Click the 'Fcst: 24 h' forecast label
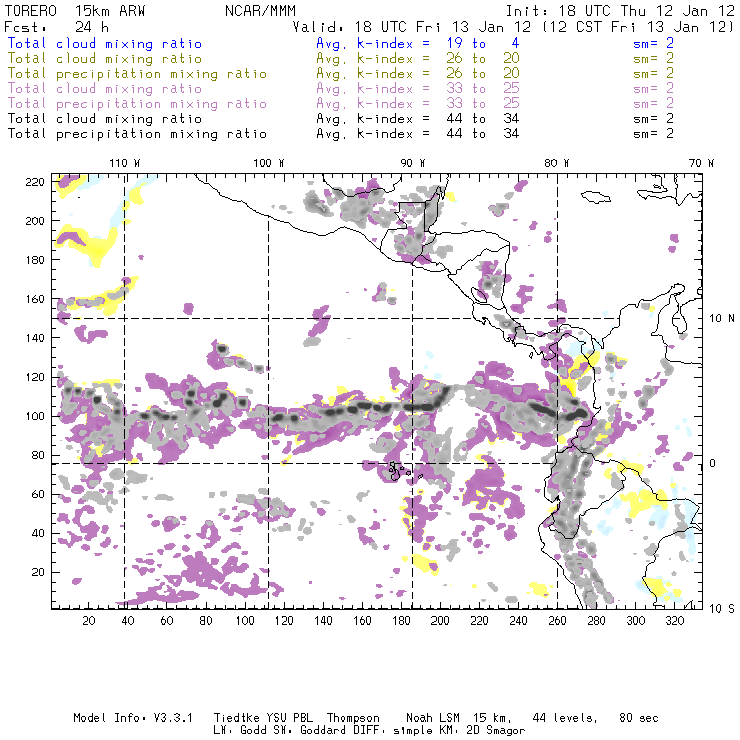 pyautogui.click(x=56, y=27)
